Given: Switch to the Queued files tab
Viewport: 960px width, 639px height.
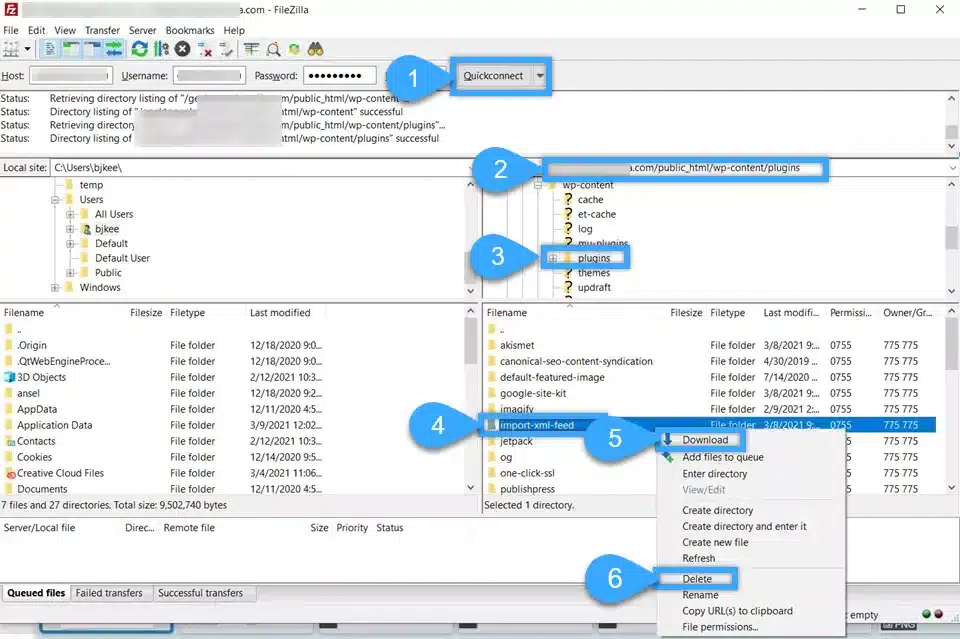Looking at the screenshot, I should click(x=36, y=593).
